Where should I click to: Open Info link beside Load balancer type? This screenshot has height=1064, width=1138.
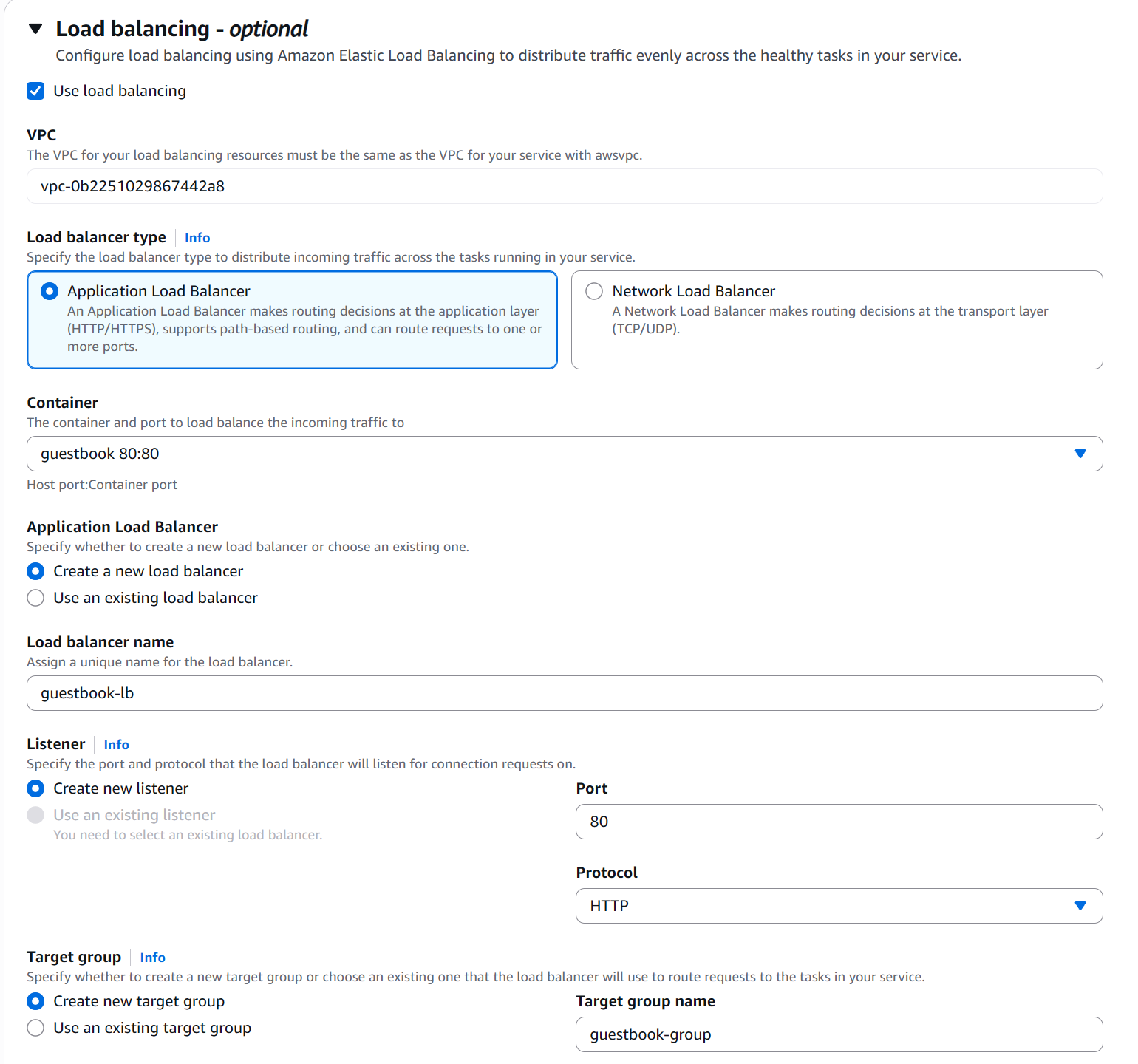coord(197,238)
